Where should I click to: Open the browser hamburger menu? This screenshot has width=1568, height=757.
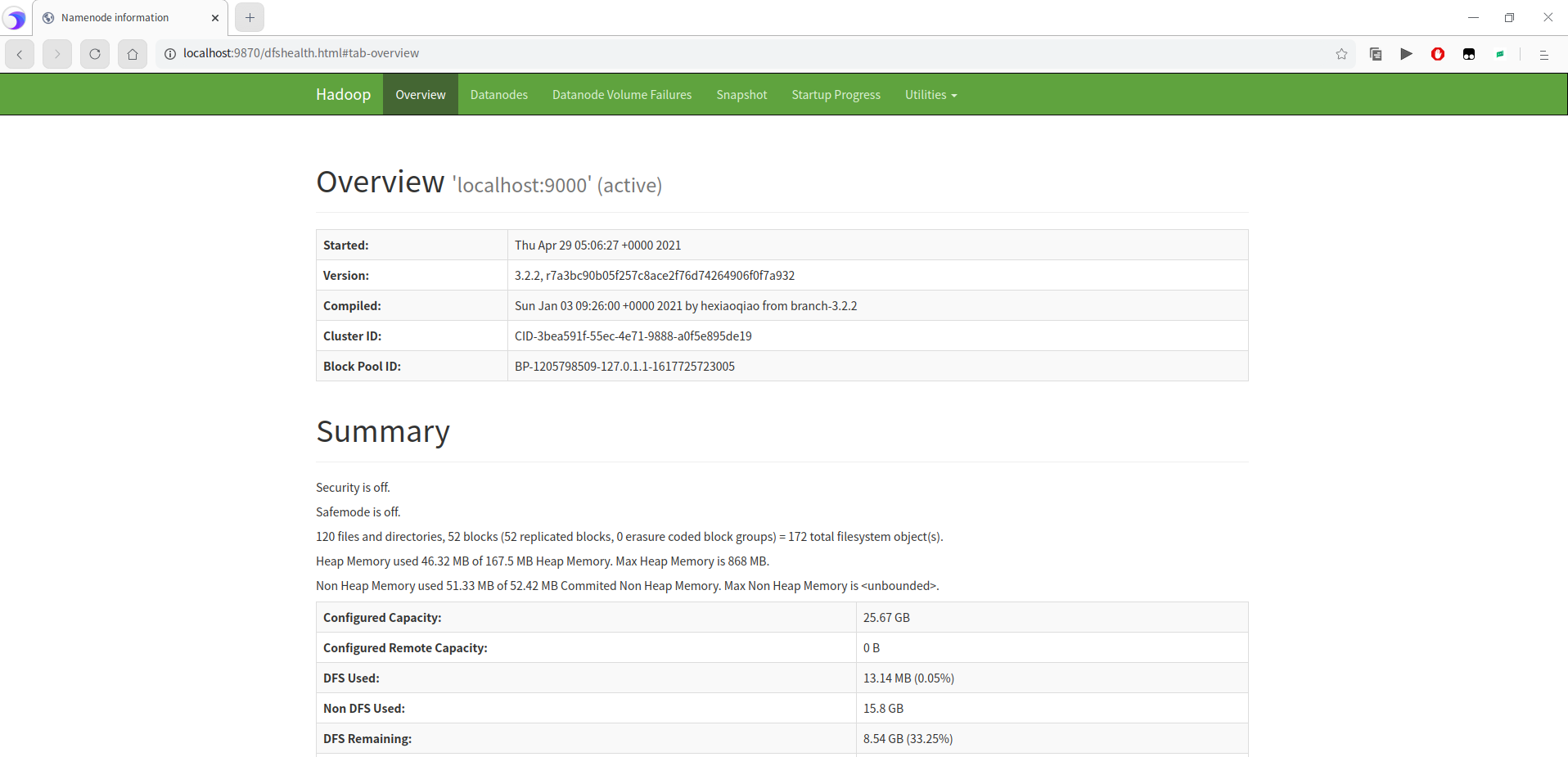click(1544, 54)
